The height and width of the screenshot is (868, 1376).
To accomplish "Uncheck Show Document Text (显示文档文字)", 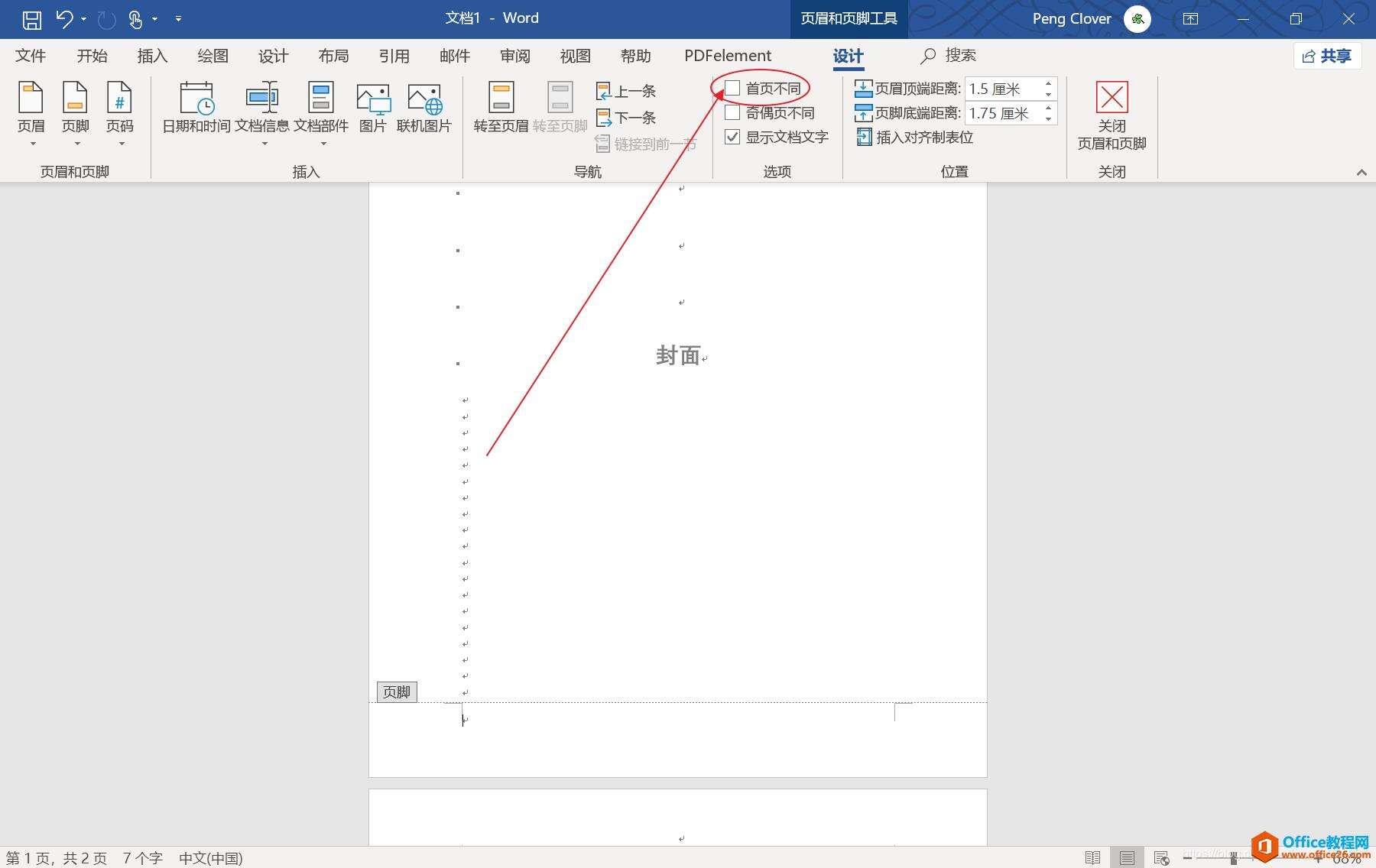I will (732, 137).
